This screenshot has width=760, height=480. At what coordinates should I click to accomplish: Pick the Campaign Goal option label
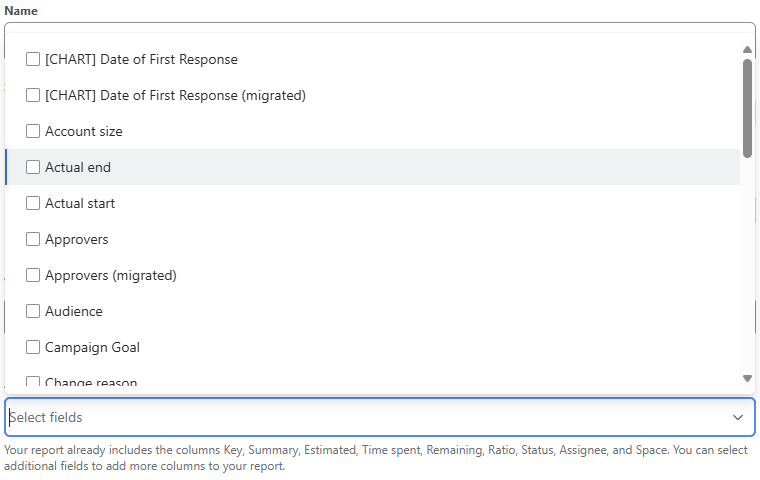pyautogui.click(x=92, y=347)
